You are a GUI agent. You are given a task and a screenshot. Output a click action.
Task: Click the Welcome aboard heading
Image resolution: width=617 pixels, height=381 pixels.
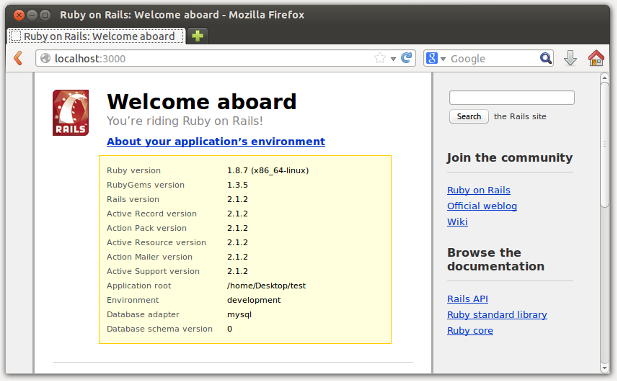202,102
